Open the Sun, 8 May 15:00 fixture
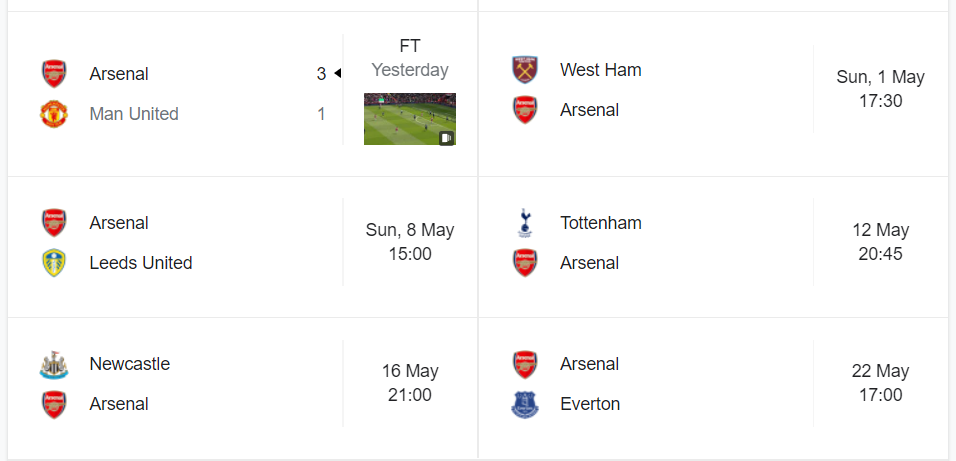Screen dimensions: 956x461 [x=410, y=242]
